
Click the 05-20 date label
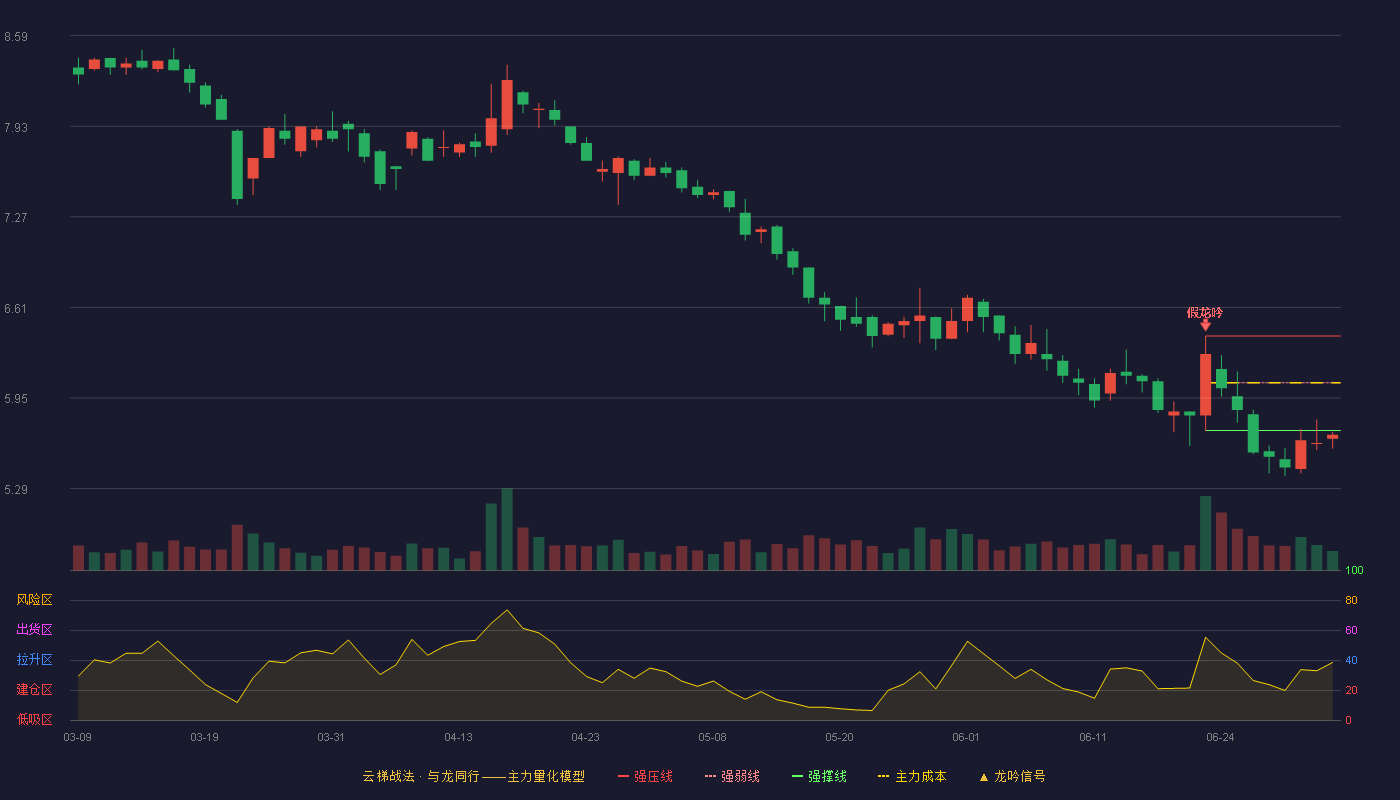tap(839, 737)
